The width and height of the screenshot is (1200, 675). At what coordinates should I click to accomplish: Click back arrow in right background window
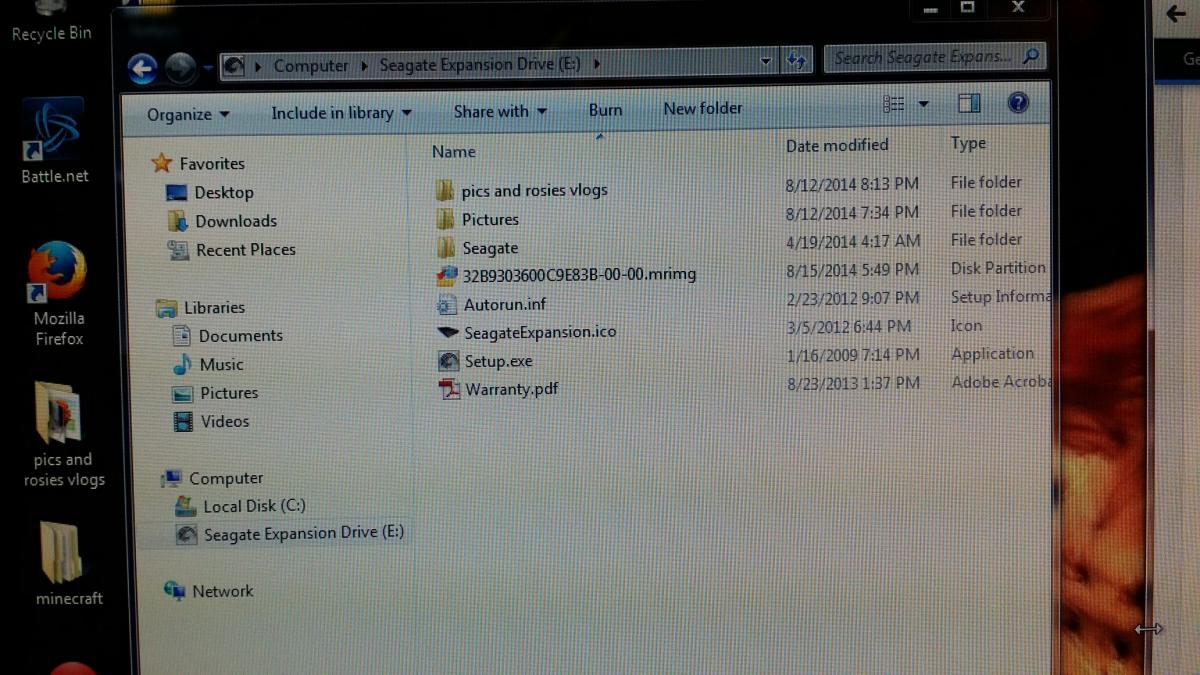click(x=1175, y=14)
